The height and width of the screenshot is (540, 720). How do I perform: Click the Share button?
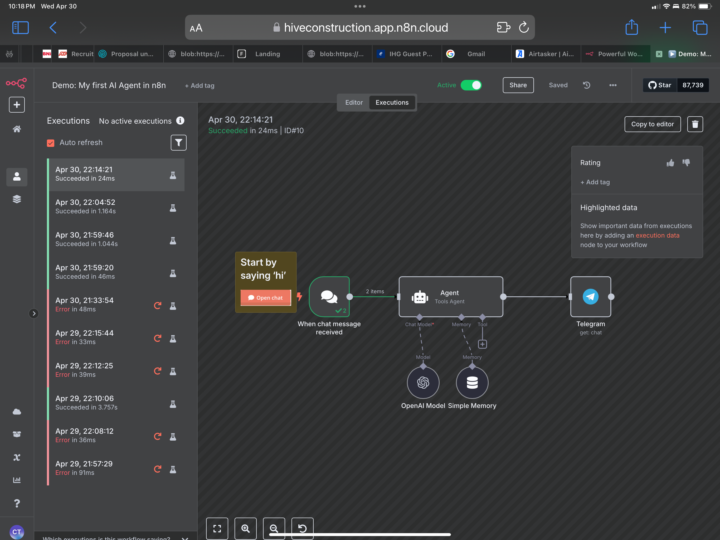518,85
